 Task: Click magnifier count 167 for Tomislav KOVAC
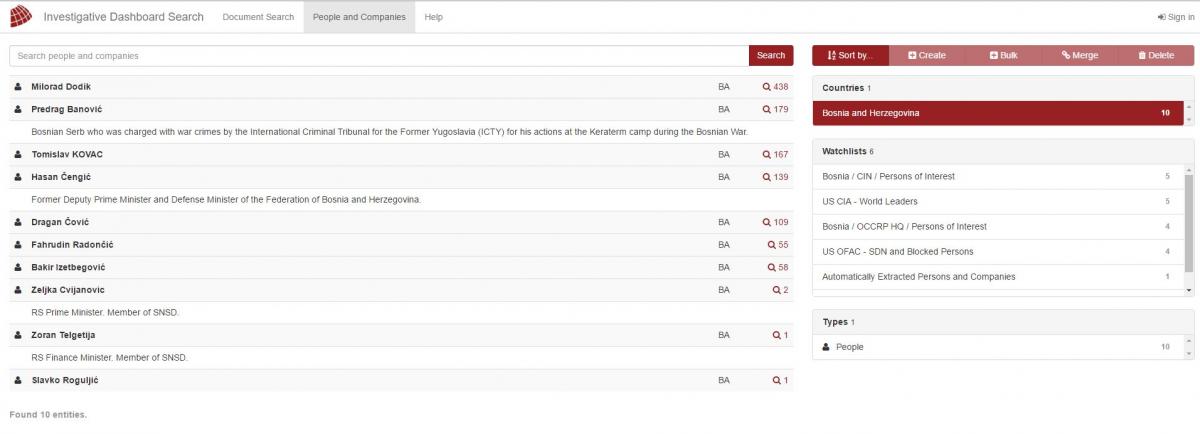tap(775, 155)
